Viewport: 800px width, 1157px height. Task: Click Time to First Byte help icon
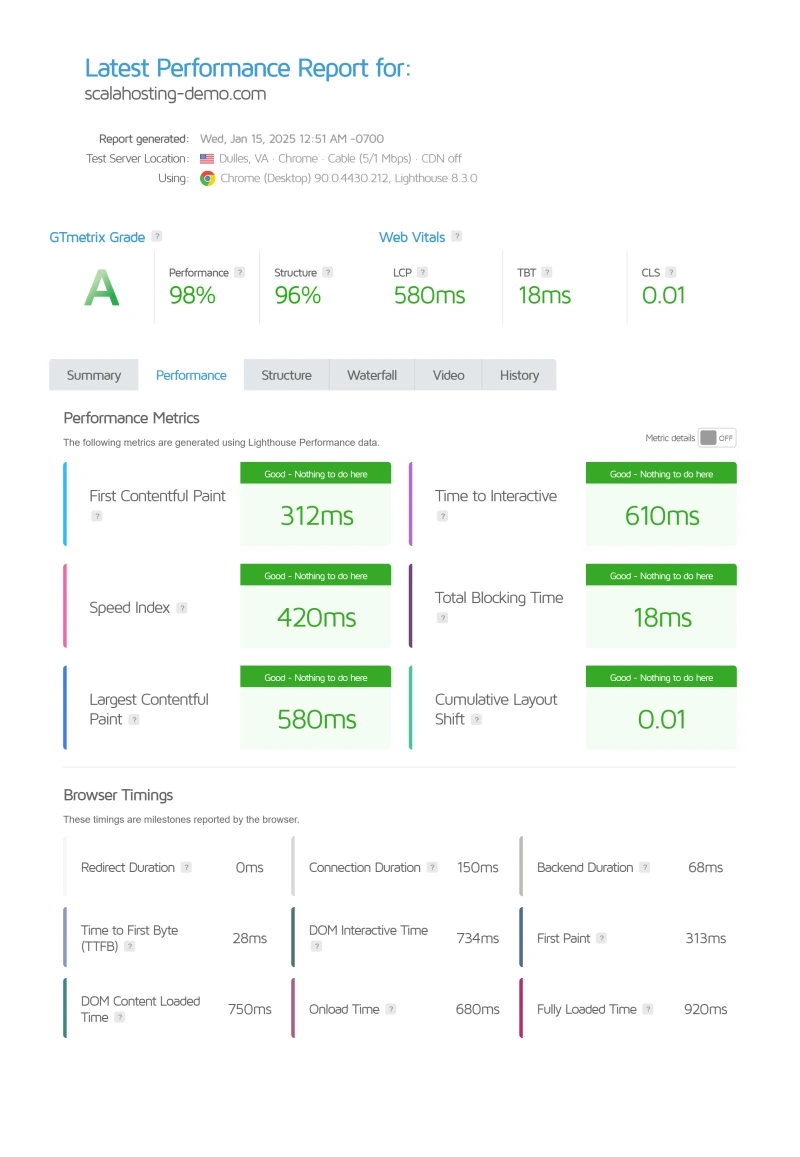point(130,946)
